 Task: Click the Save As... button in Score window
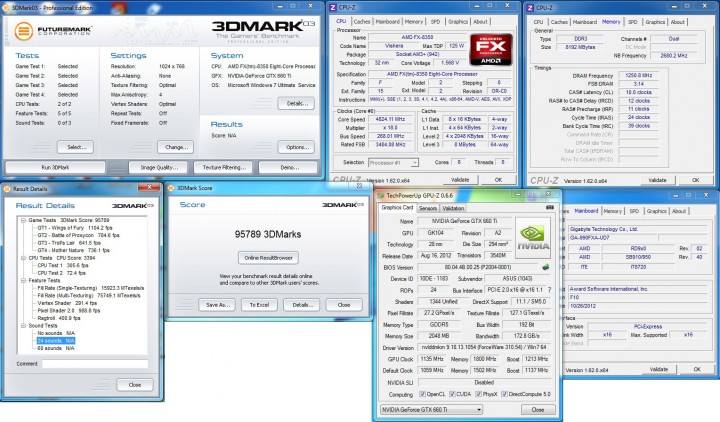(x=217, y=305)
